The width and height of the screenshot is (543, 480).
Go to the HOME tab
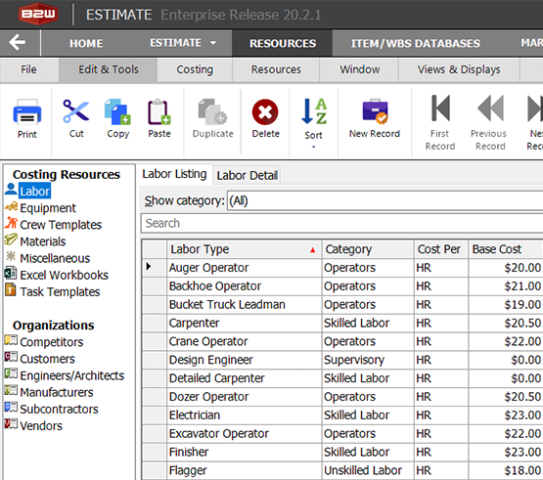86,43
